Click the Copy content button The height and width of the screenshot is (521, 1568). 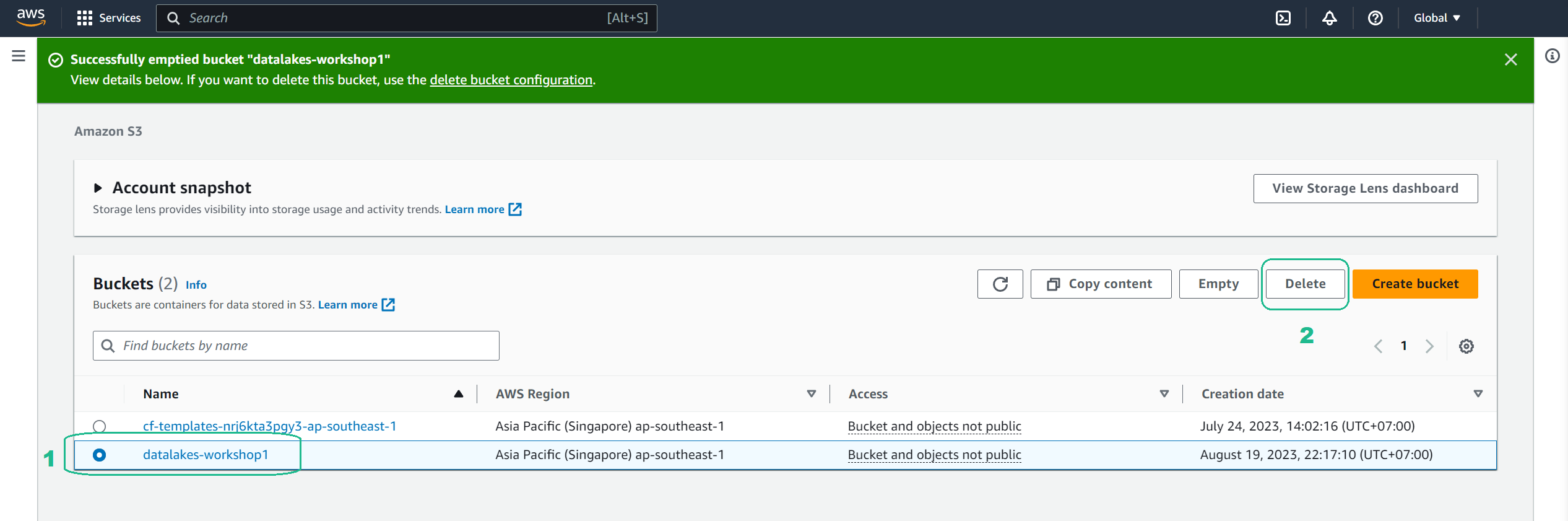click(1101, 284)
